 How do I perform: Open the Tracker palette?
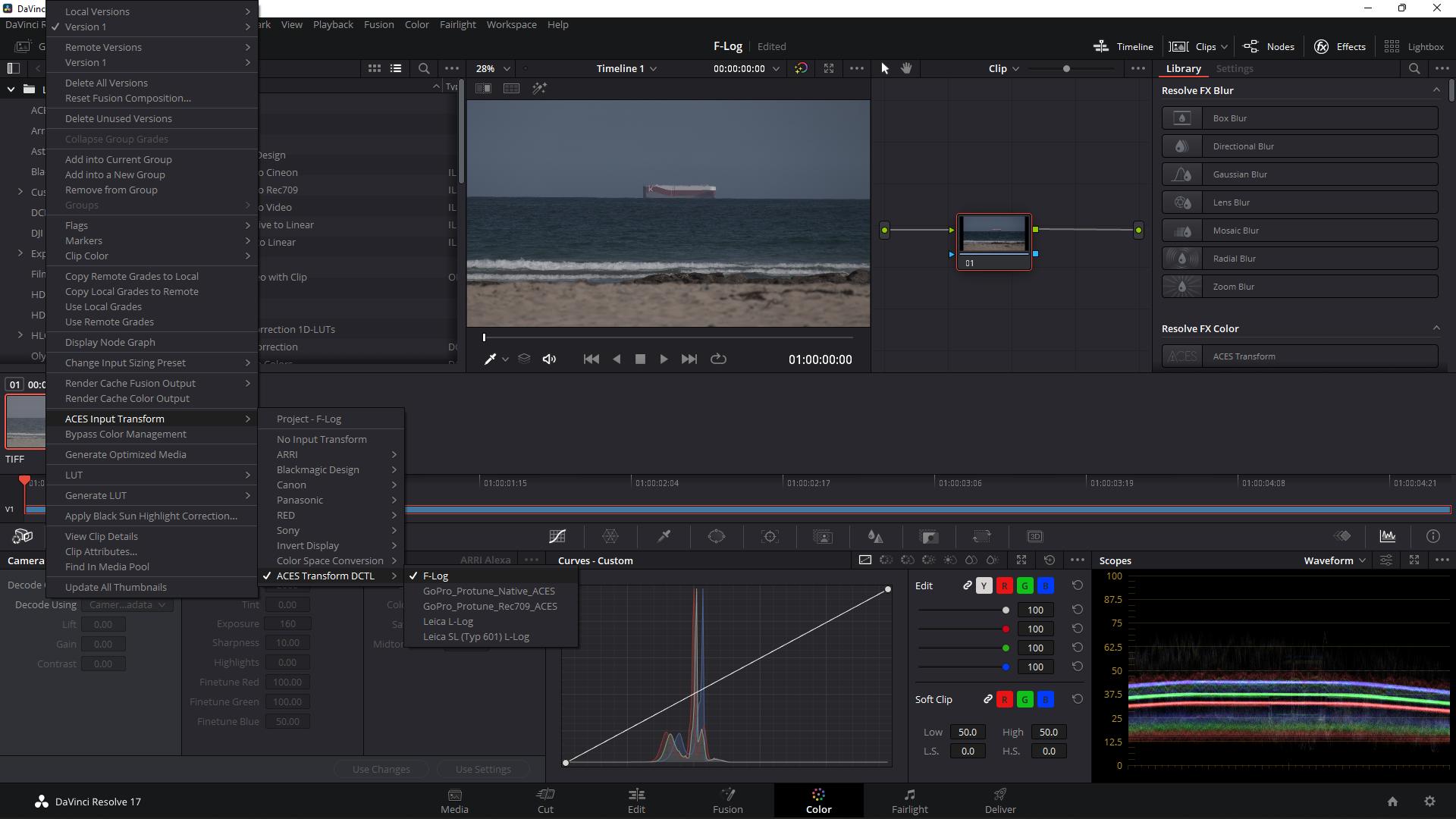pyautogui.click(x=770, y=536)
